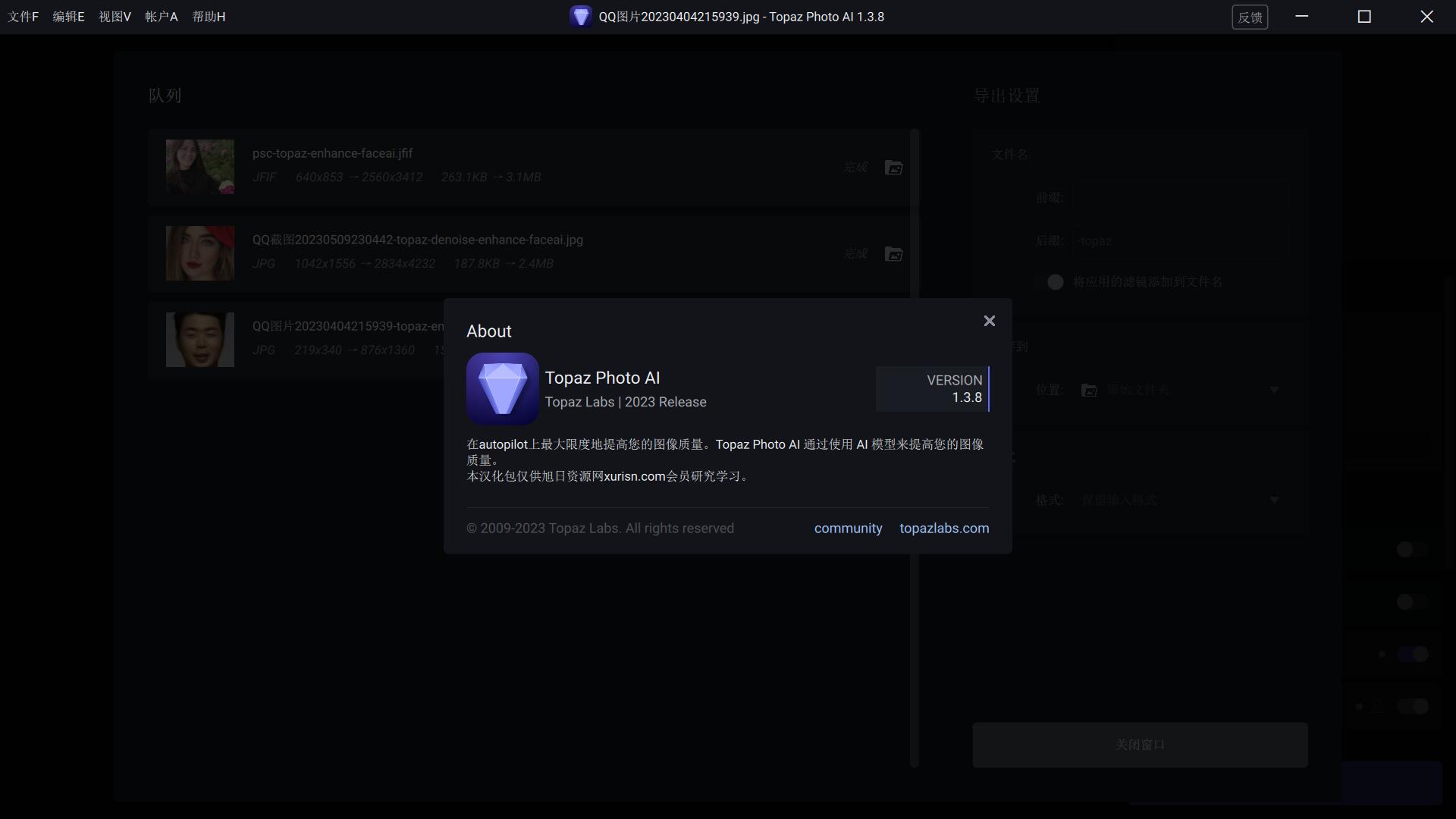Toggle adding applied filters to filename
The height and width of the screenshot is (819, 1456).
pyautogui.click(x=1048, y=282)
